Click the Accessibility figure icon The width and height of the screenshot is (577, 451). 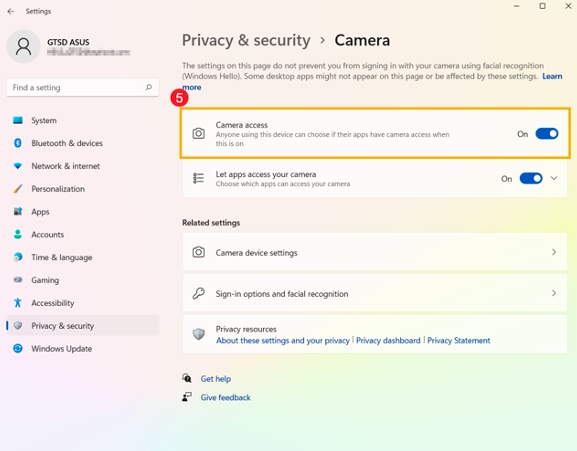pyautogui.click(x=18, y=303)
